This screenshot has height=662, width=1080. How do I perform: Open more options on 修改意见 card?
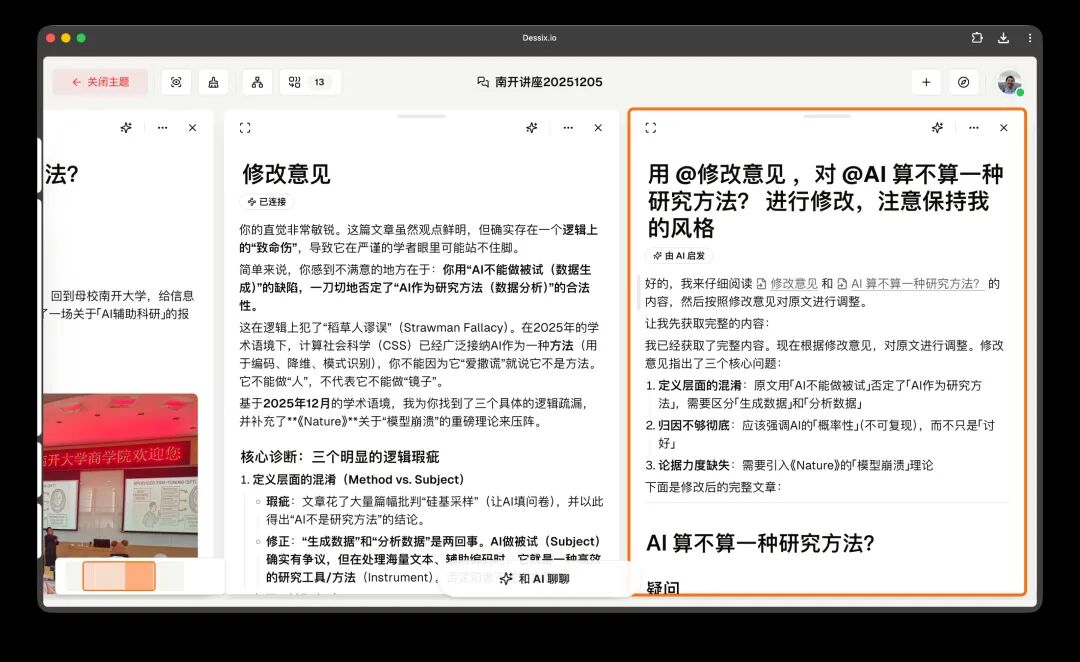coord(568,127)
